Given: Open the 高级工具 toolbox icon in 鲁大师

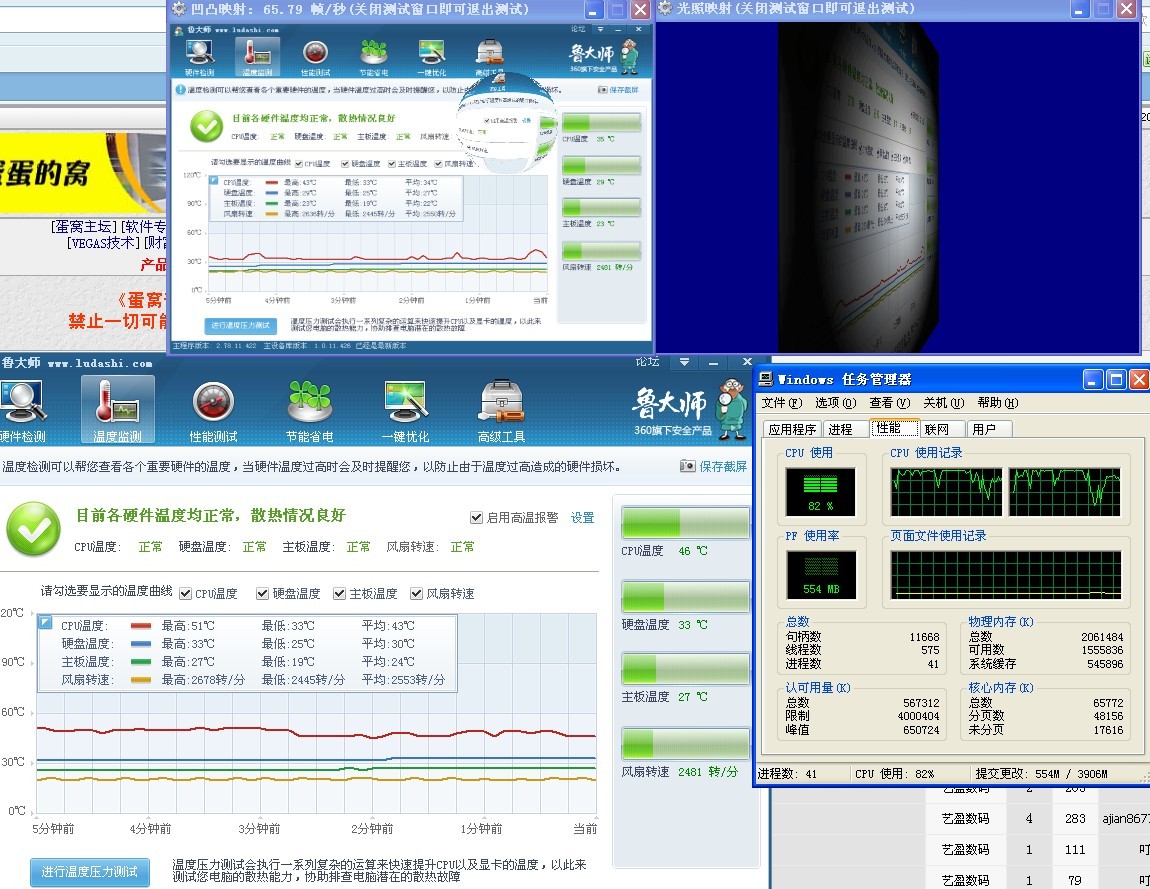Looking at the screenshot, I should point(502,411).
